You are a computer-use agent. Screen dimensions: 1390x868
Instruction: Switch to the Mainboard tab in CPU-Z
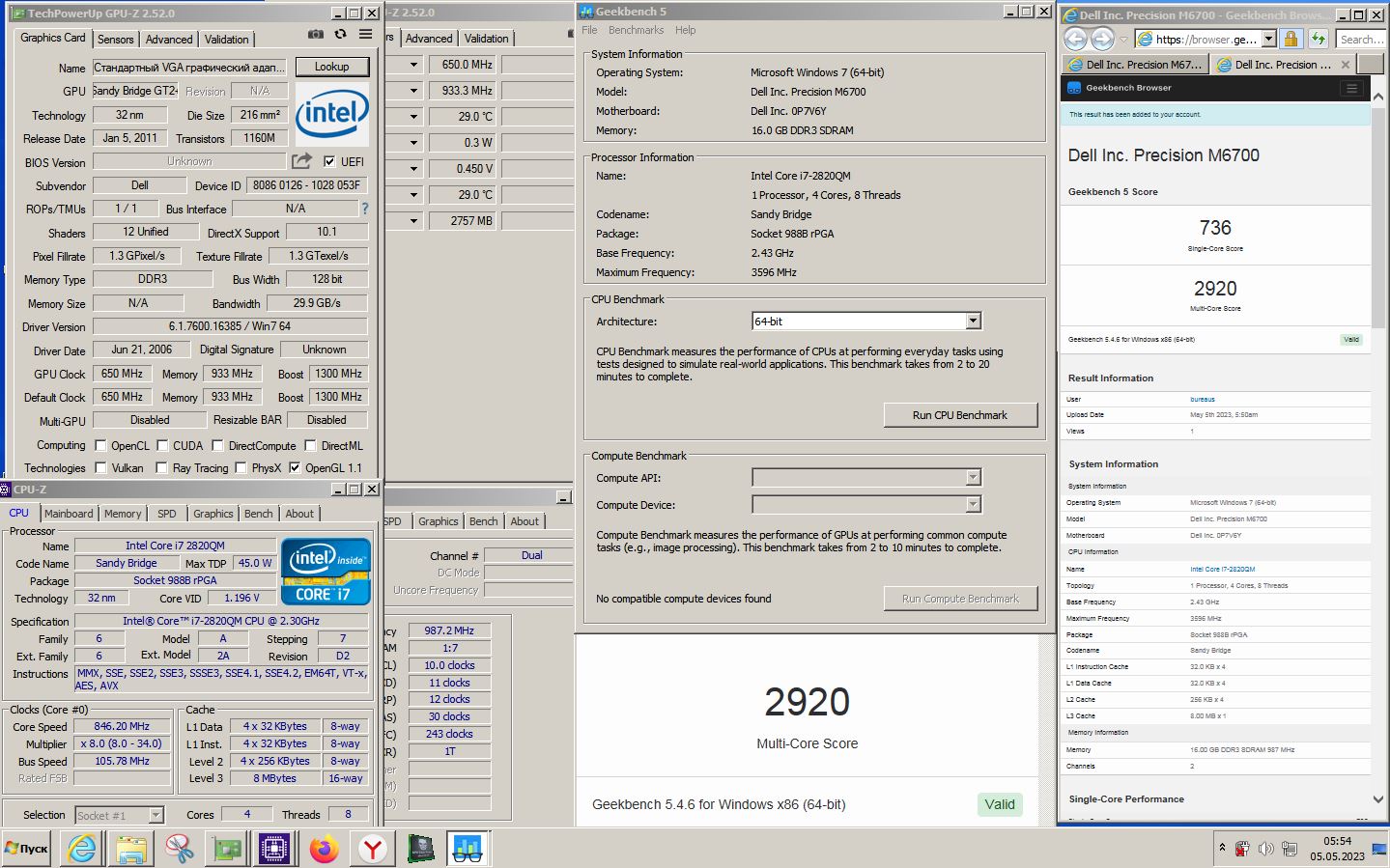click(69, 514)
